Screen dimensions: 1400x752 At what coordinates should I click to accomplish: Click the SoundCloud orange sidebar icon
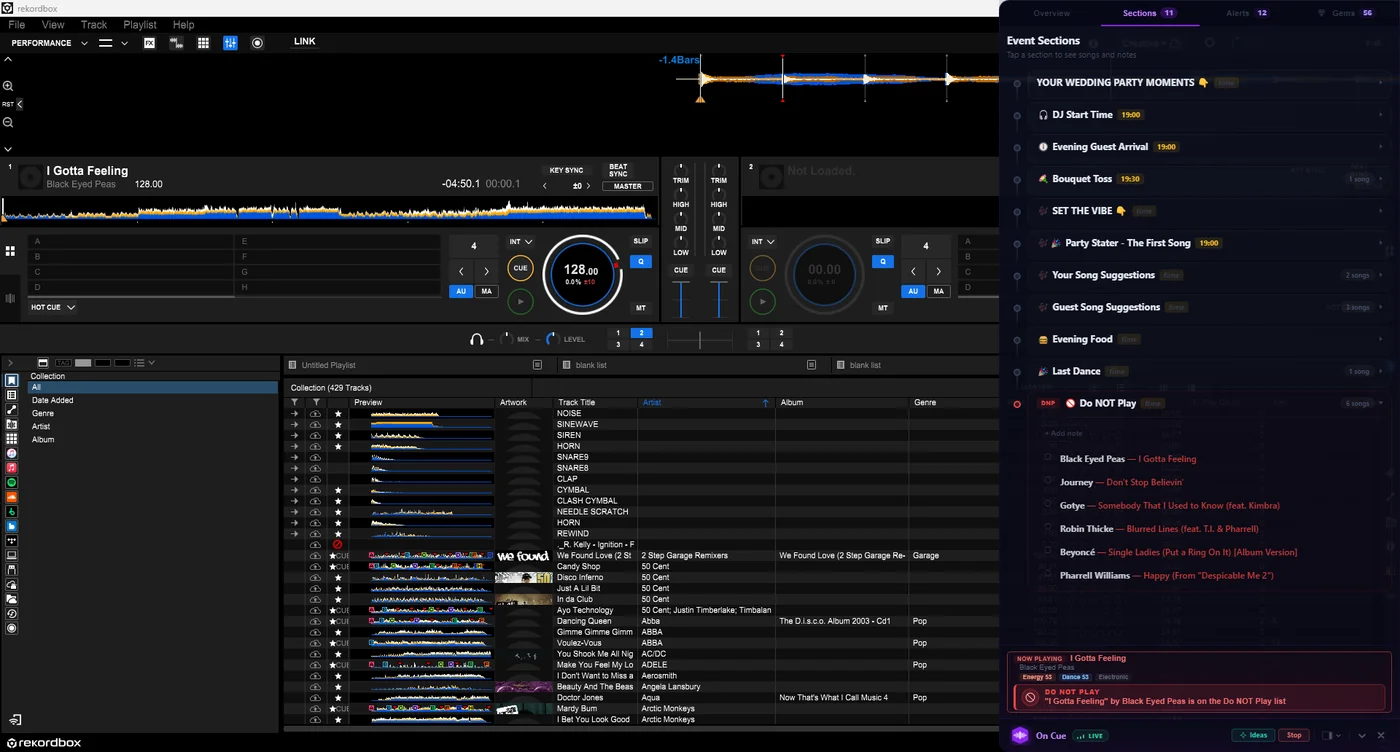click(12, 497)
